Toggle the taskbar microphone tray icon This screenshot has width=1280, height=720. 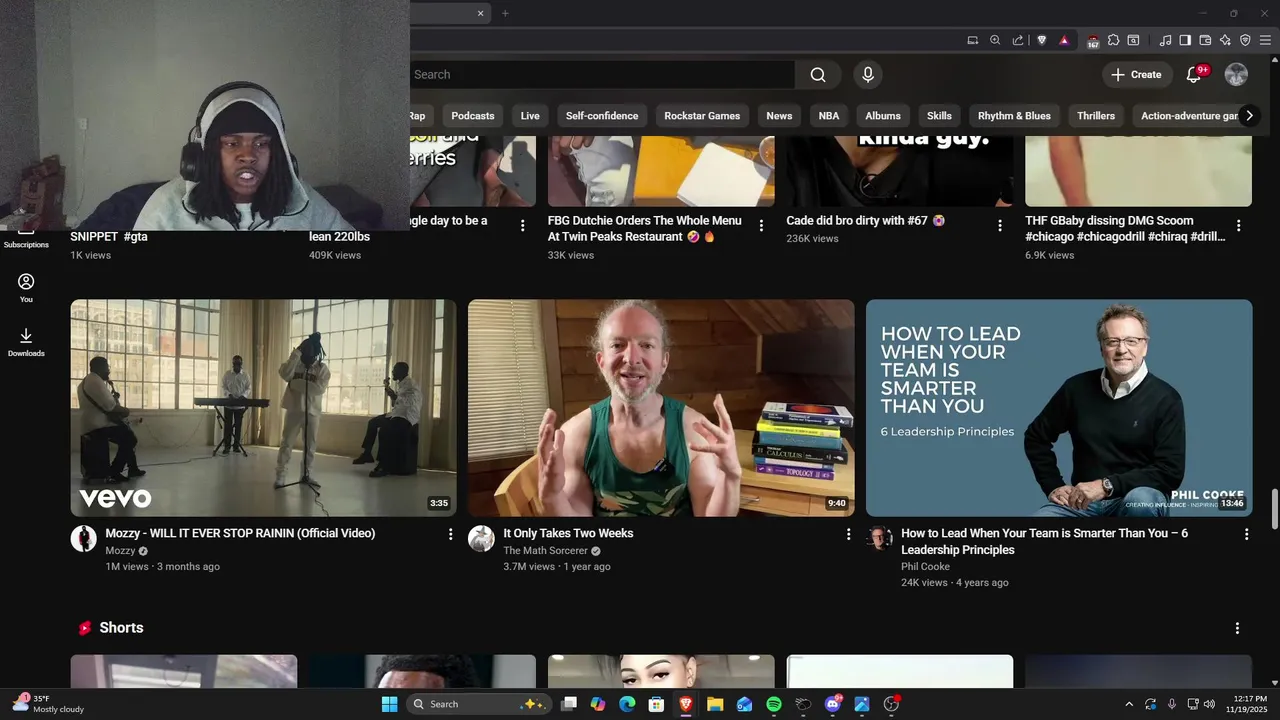pyautogui.click(x=1172, y=704)
